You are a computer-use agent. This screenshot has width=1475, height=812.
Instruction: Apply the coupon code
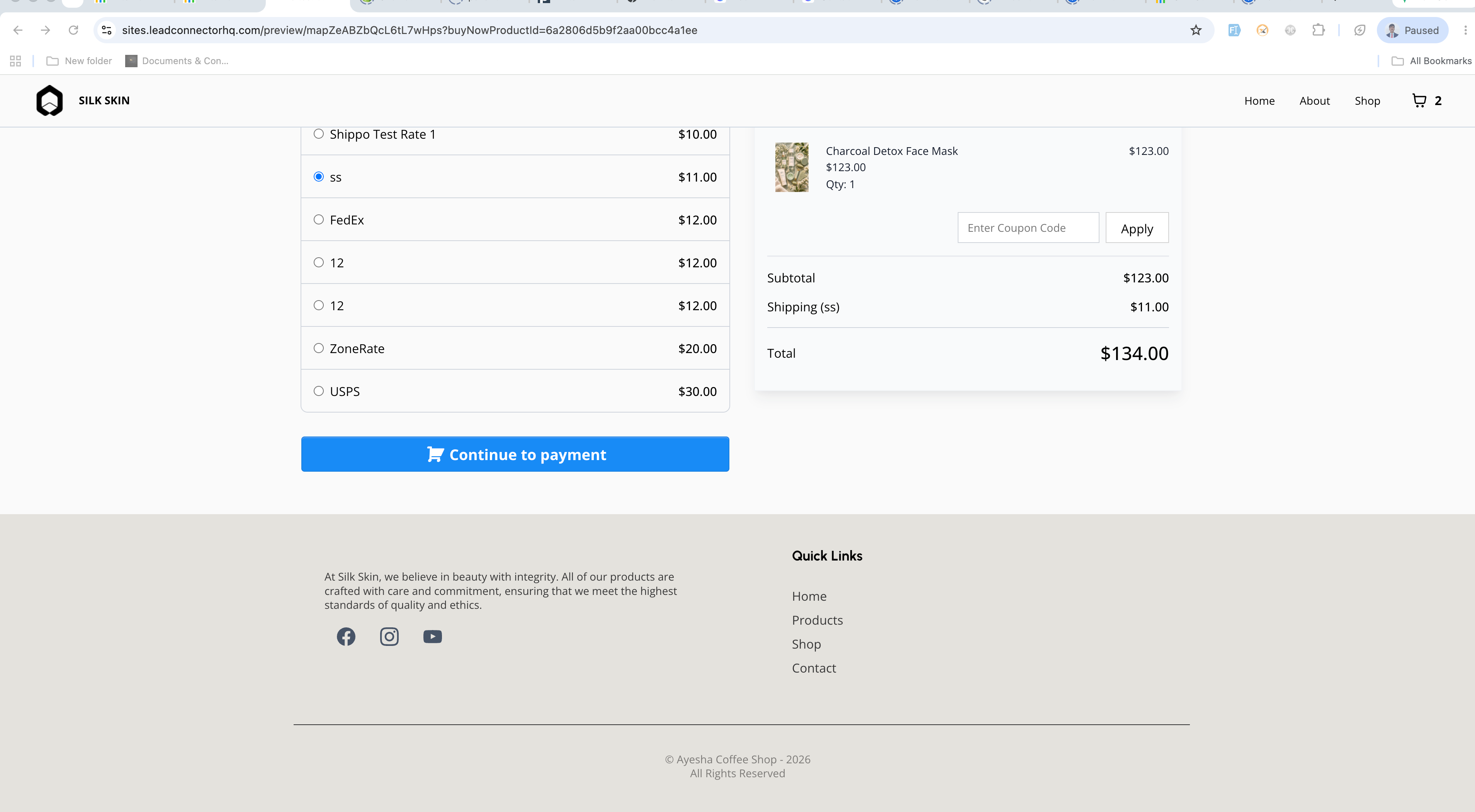1137,228
